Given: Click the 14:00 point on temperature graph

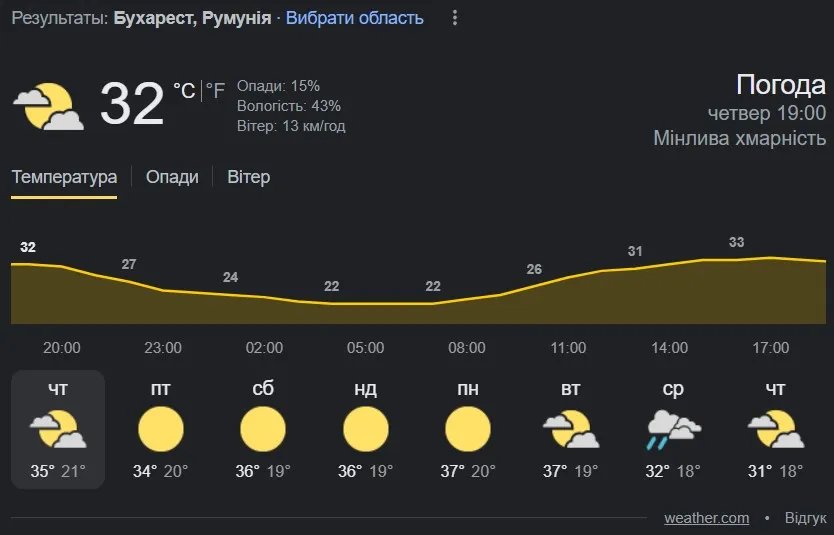Looking at the screenshot, I should click(669, 264).
